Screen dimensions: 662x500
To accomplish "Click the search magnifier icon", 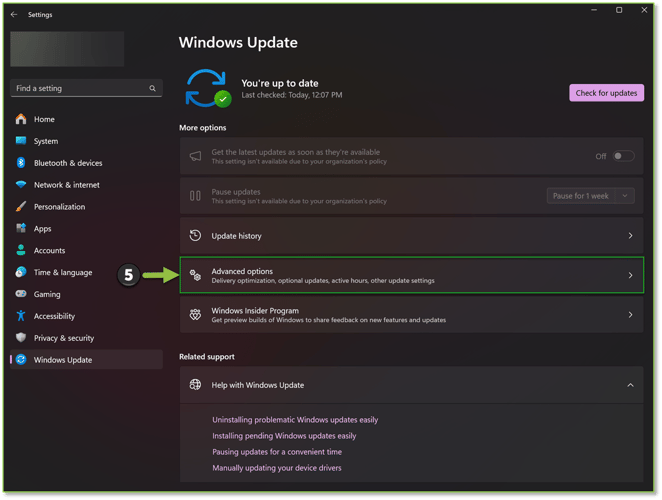I will (152, 88).
